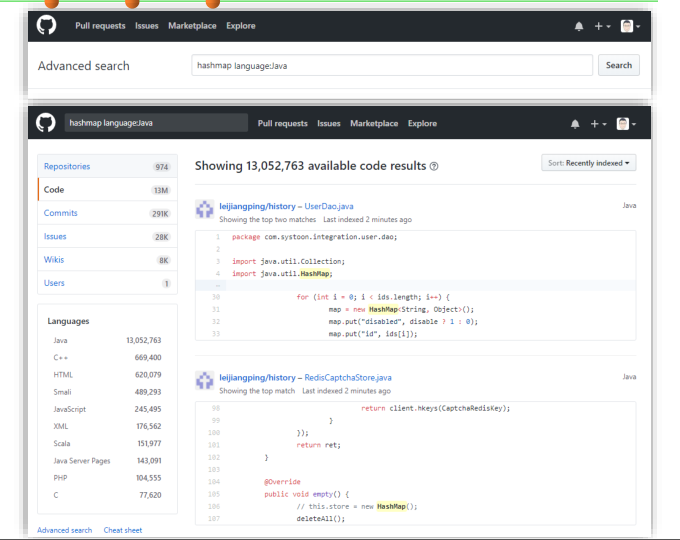This screenshot has width=680, height=540.
Task: Click the GitHub logo in the top header
Action: tap(46, 26)
